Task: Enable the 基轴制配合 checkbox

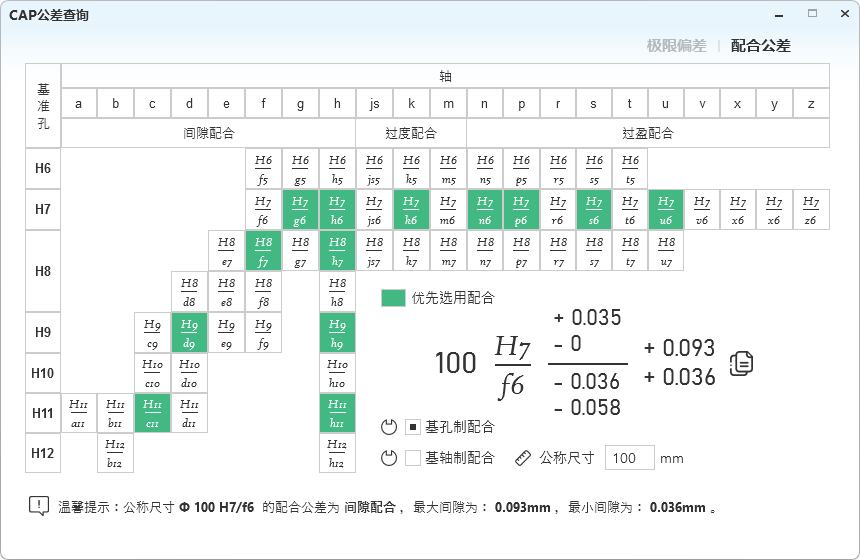Action: pyautogui.click(x=413, y=458)
